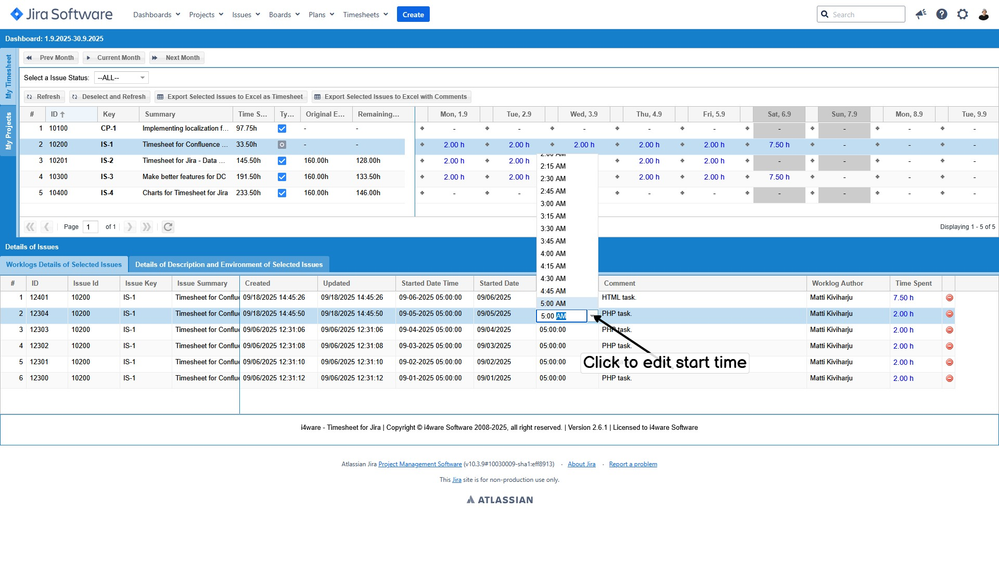Image resolution: width=999 pixels, height=562 pixels.
Task: Reload the issue grid via pager refresh icon
Action: (168, 227)
